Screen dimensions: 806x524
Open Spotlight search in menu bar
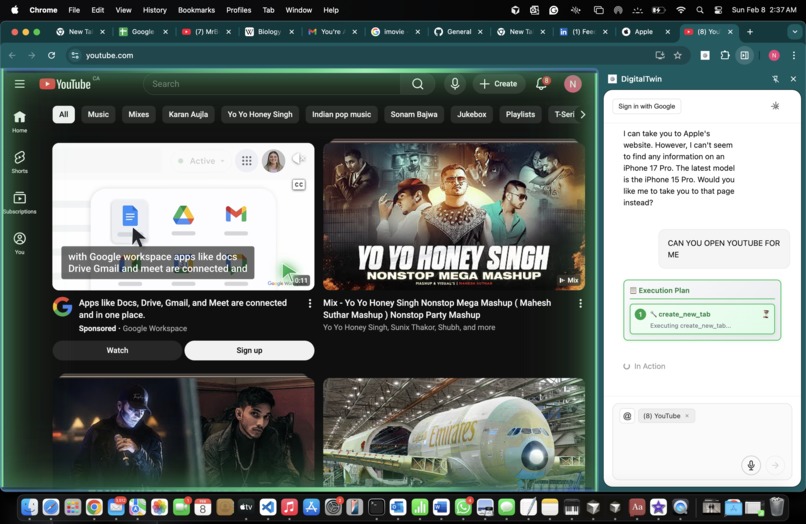(x=700, y=10)
